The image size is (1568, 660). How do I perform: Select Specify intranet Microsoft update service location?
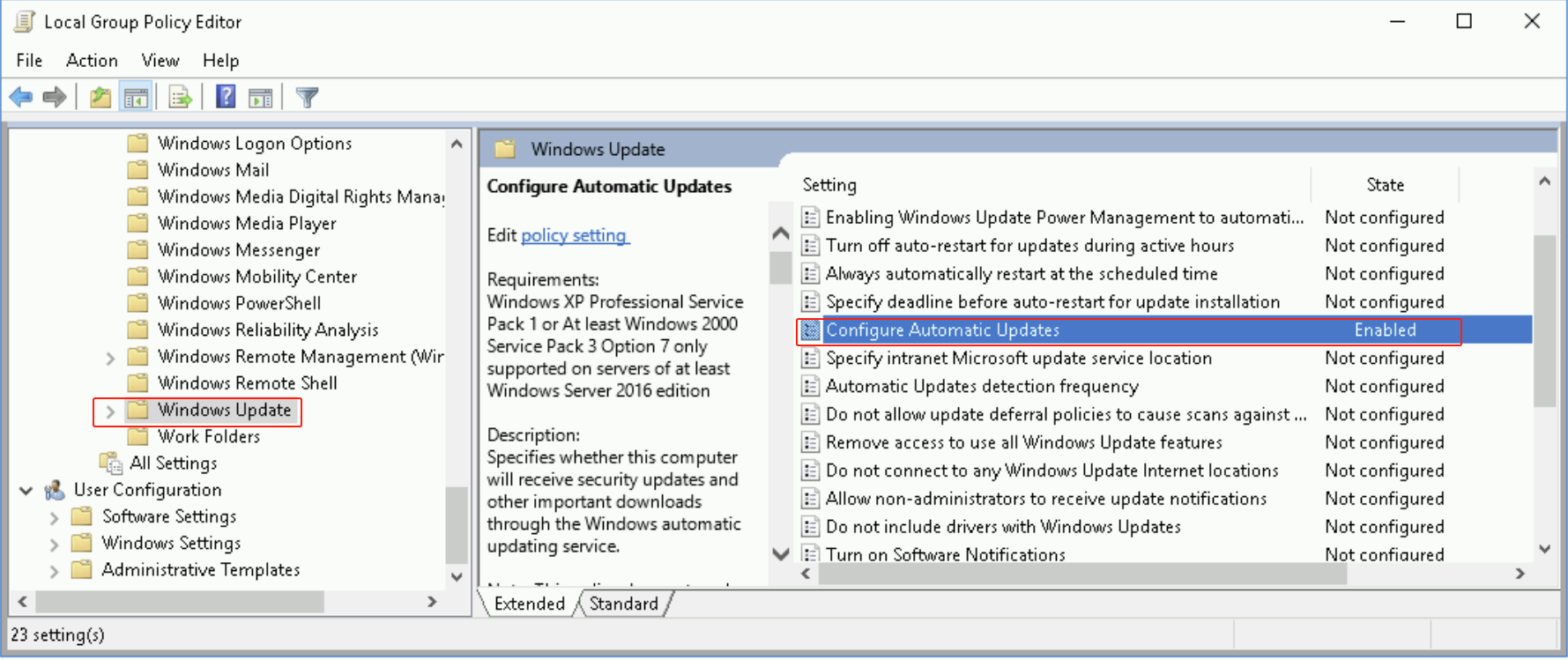pyautogui.click(x=1018, y=359)
